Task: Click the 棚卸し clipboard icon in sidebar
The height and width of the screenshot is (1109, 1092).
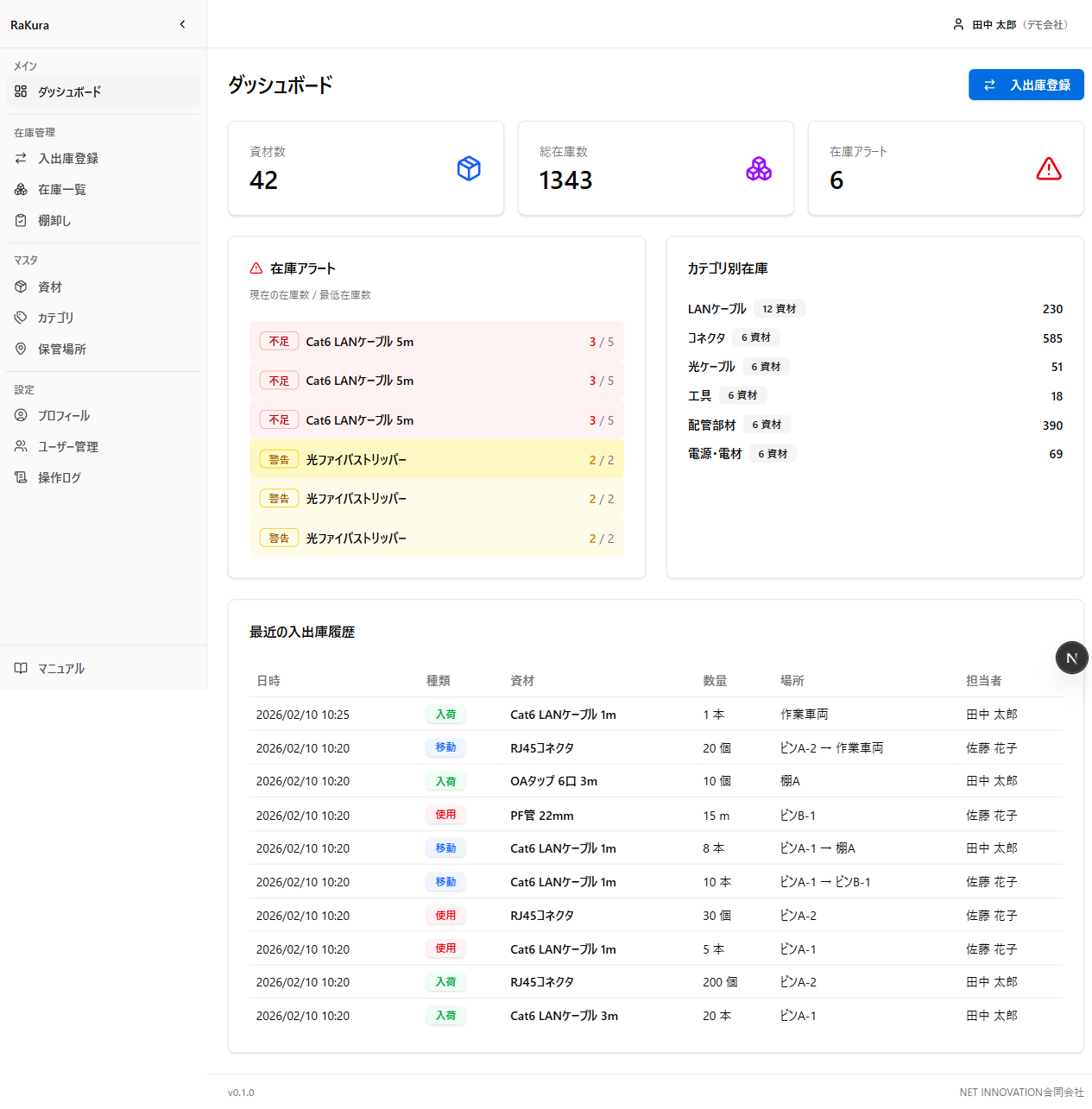Action: (x=21, y=220)
